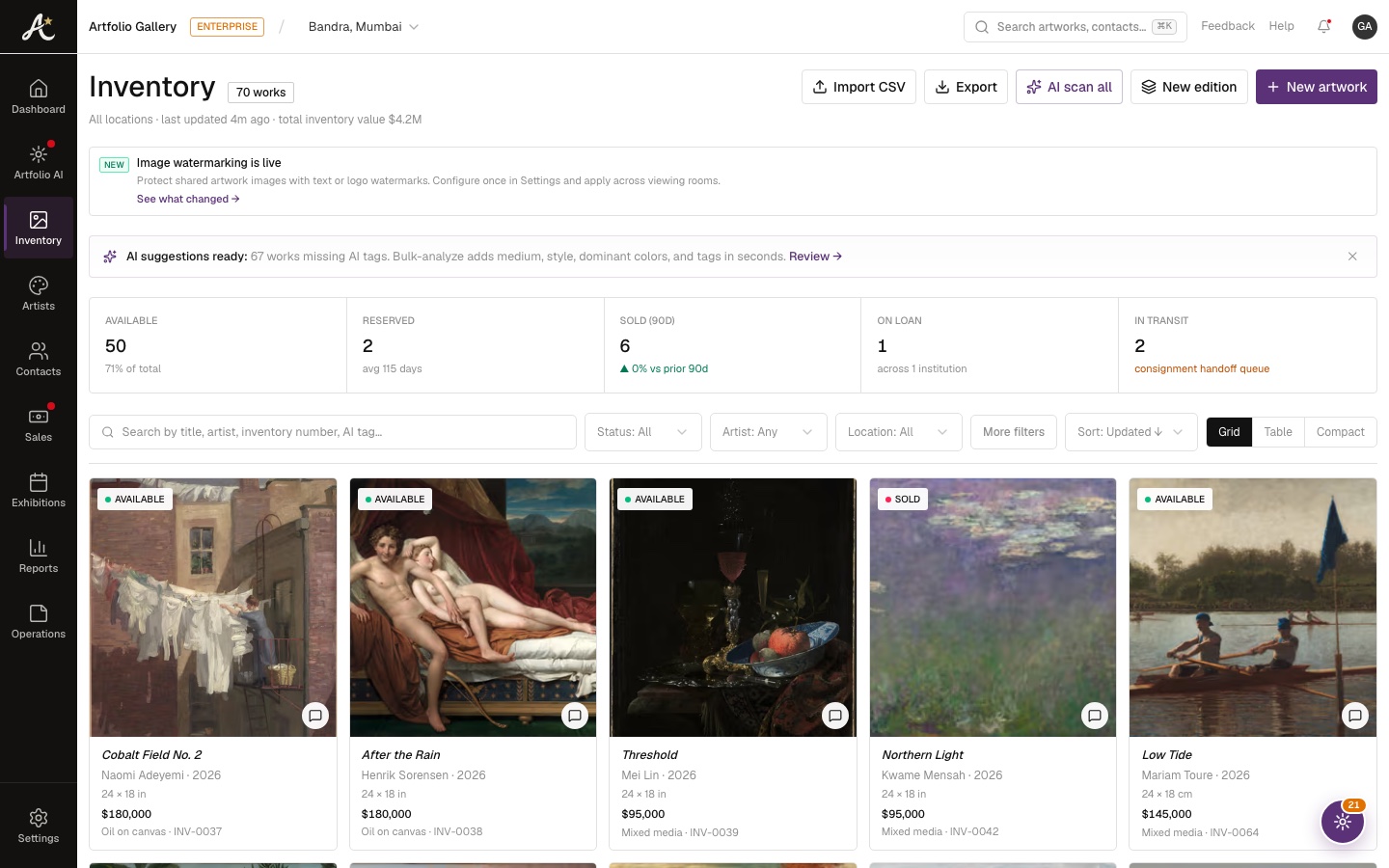The width and height of the screenshot is (1389, 868).
Task: Click the Low Tide title text
Action: 1167,755
